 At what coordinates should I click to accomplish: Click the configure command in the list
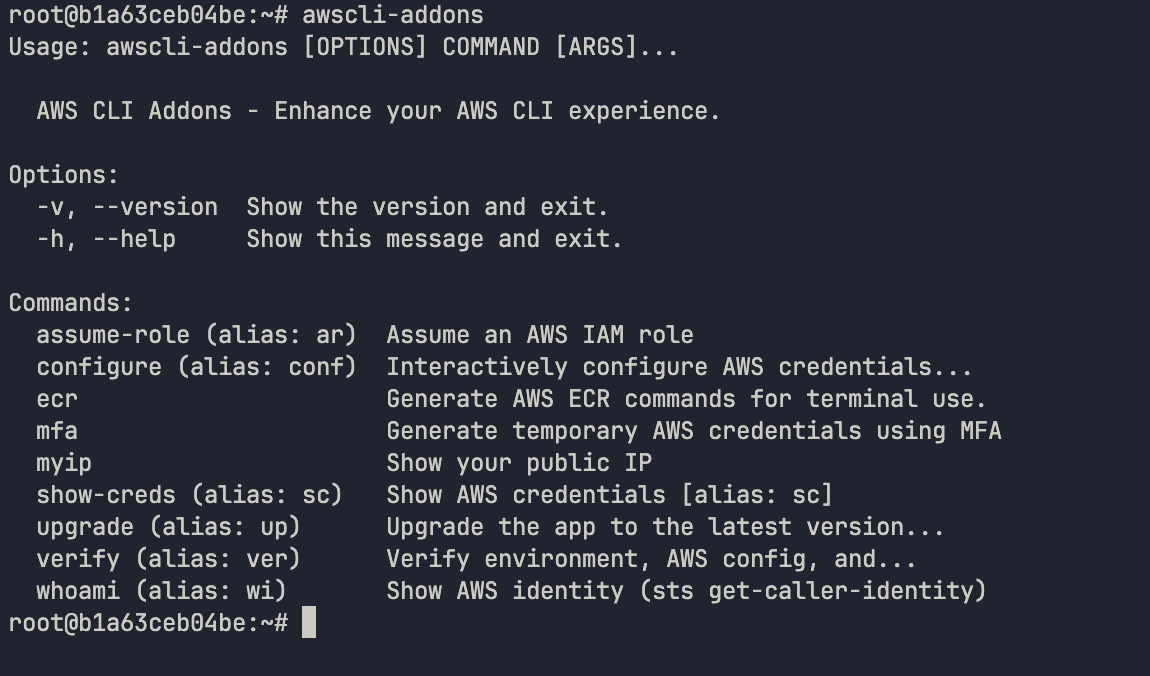[99, 366]
